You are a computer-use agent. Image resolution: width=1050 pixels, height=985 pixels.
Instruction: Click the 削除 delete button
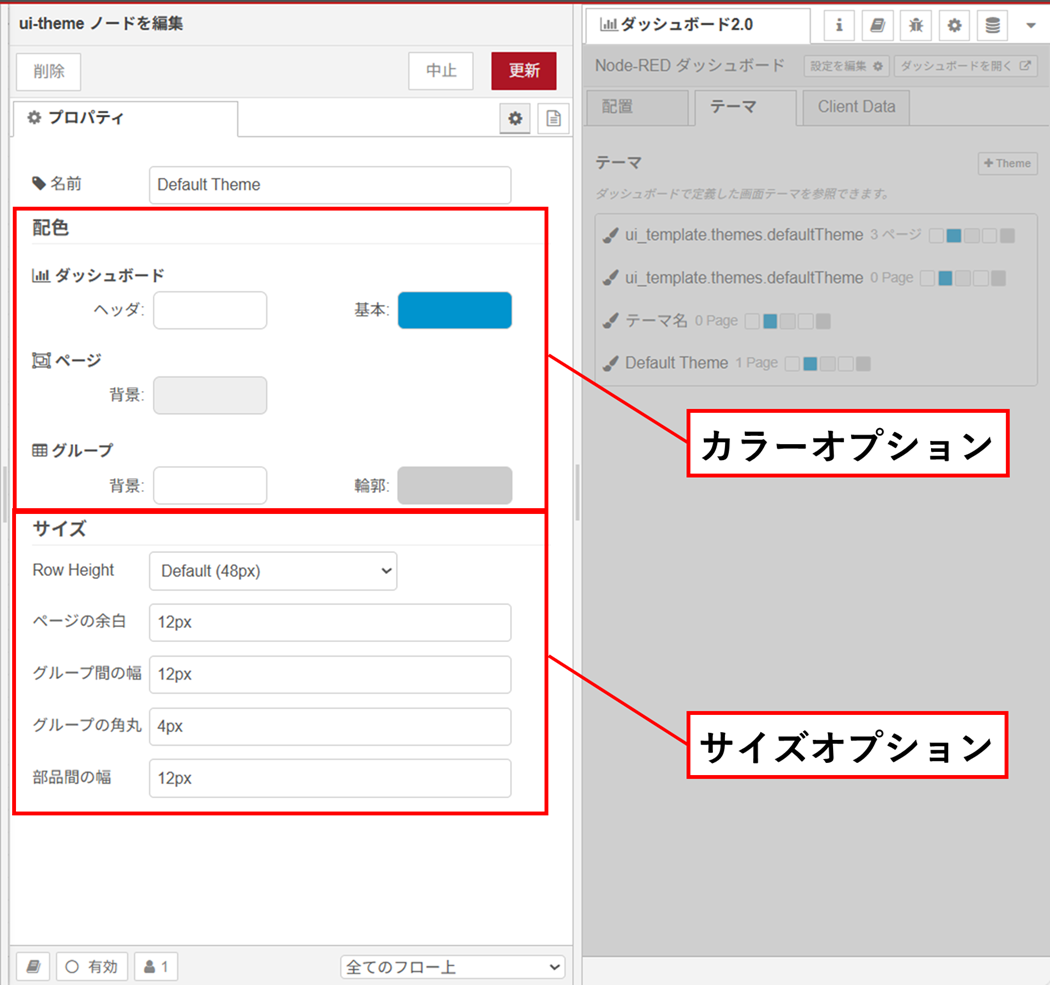(x=48, y=72)
